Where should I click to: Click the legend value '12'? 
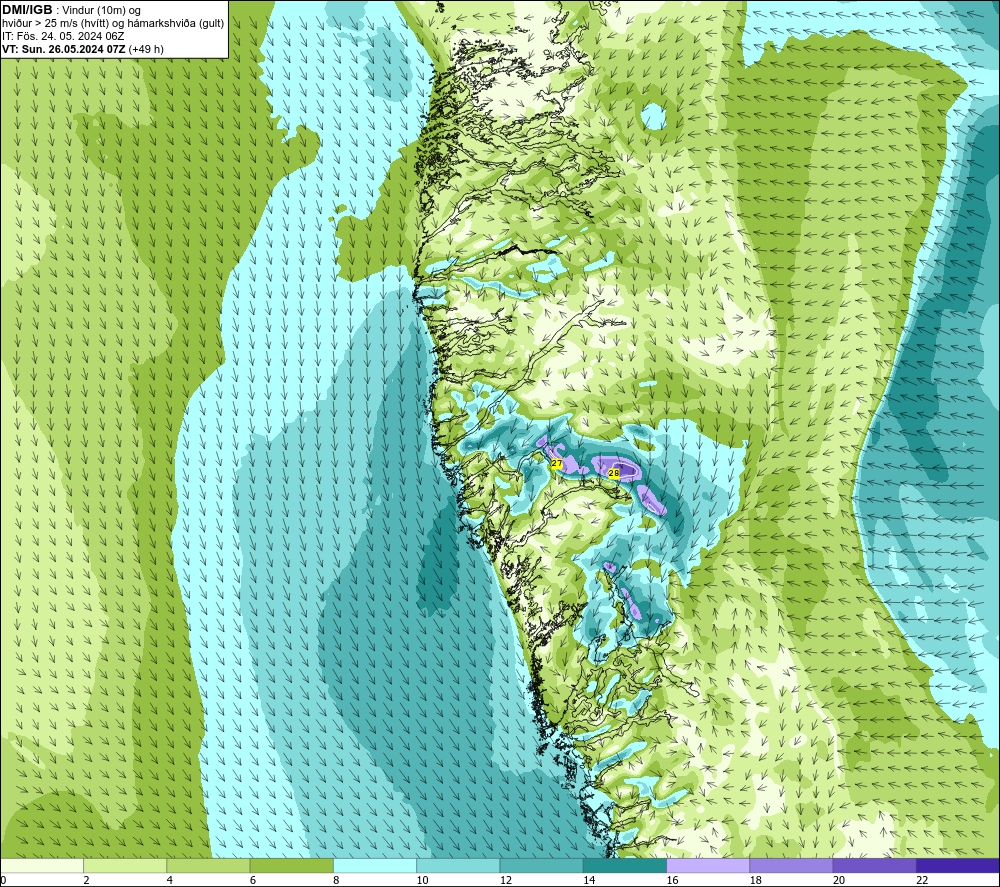point(506,880)
